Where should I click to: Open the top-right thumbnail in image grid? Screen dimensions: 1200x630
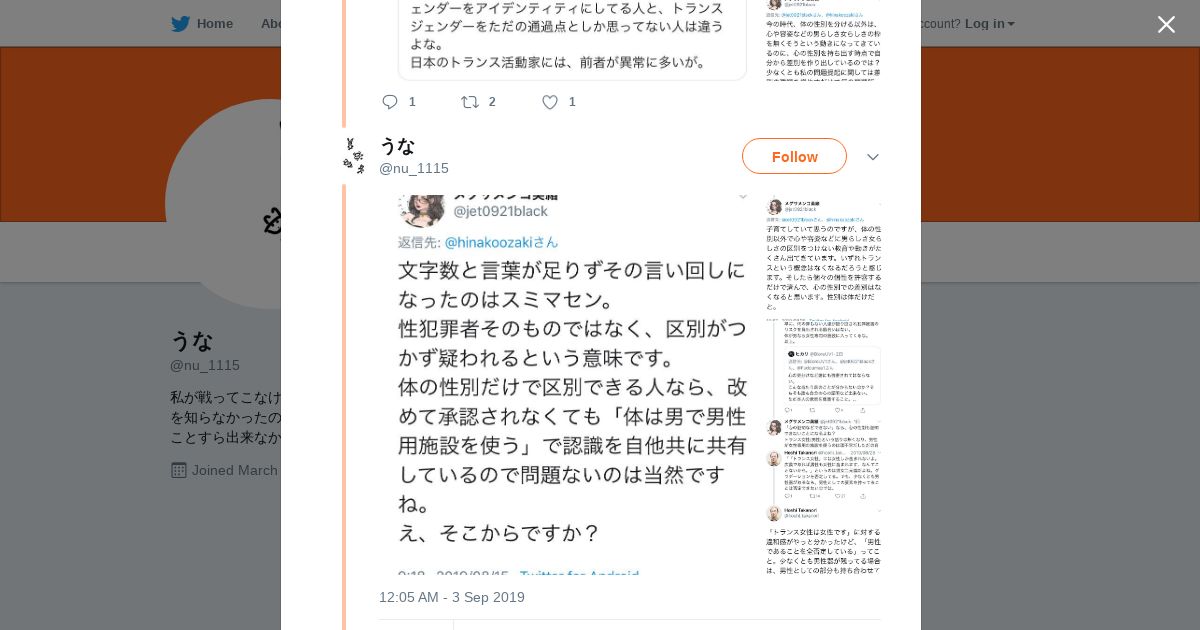(x=823, y=254)
